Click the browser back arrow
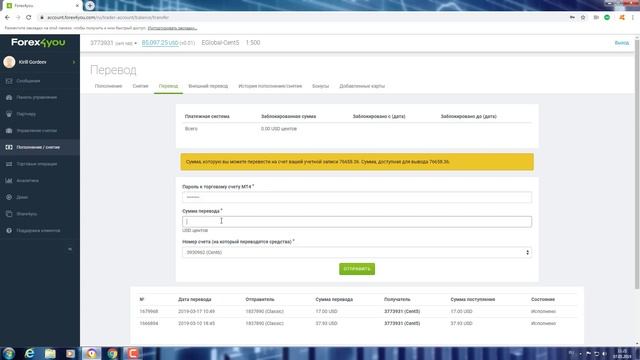Viewport: 640px width, 360px height. click(7, 18)
